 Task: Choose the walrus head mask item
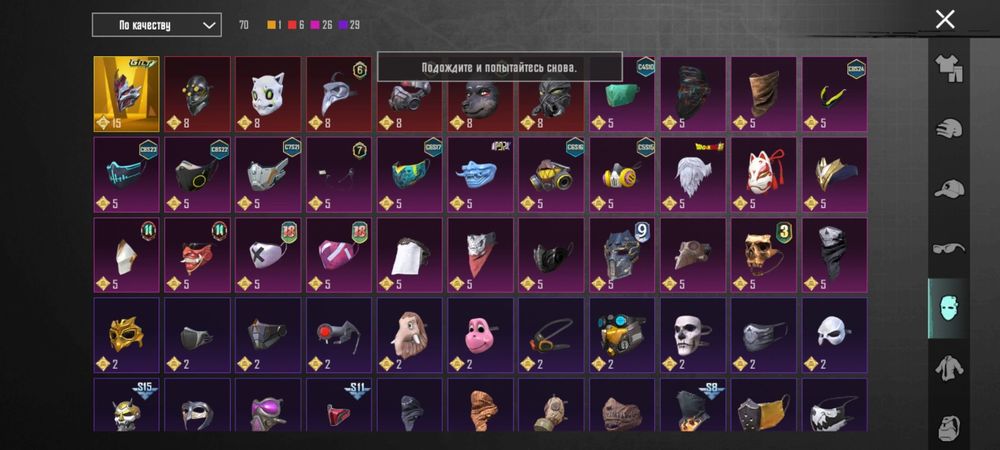tap(409, 335)
